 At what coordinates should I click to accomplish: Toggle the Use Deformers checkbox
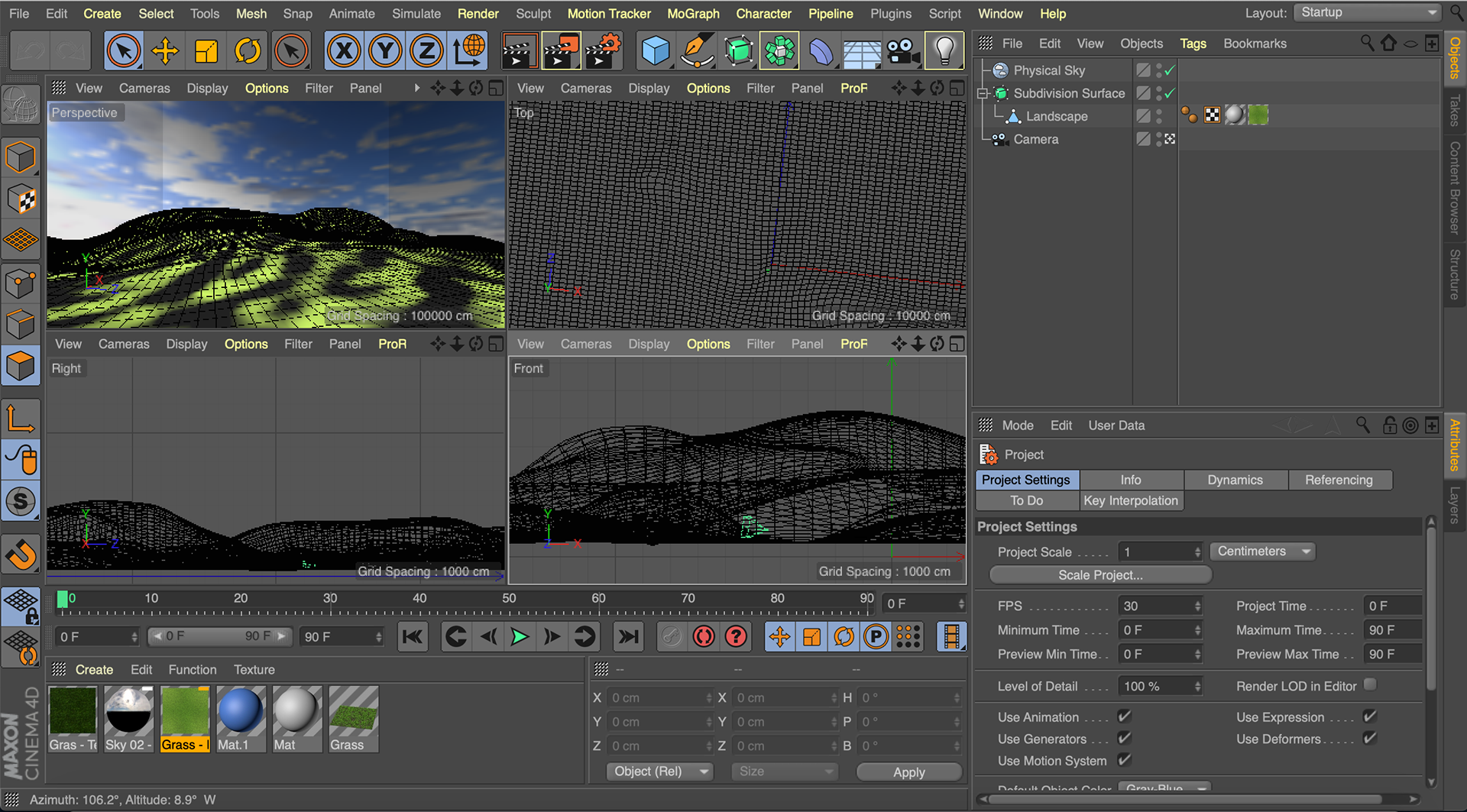click(1369, 738)
